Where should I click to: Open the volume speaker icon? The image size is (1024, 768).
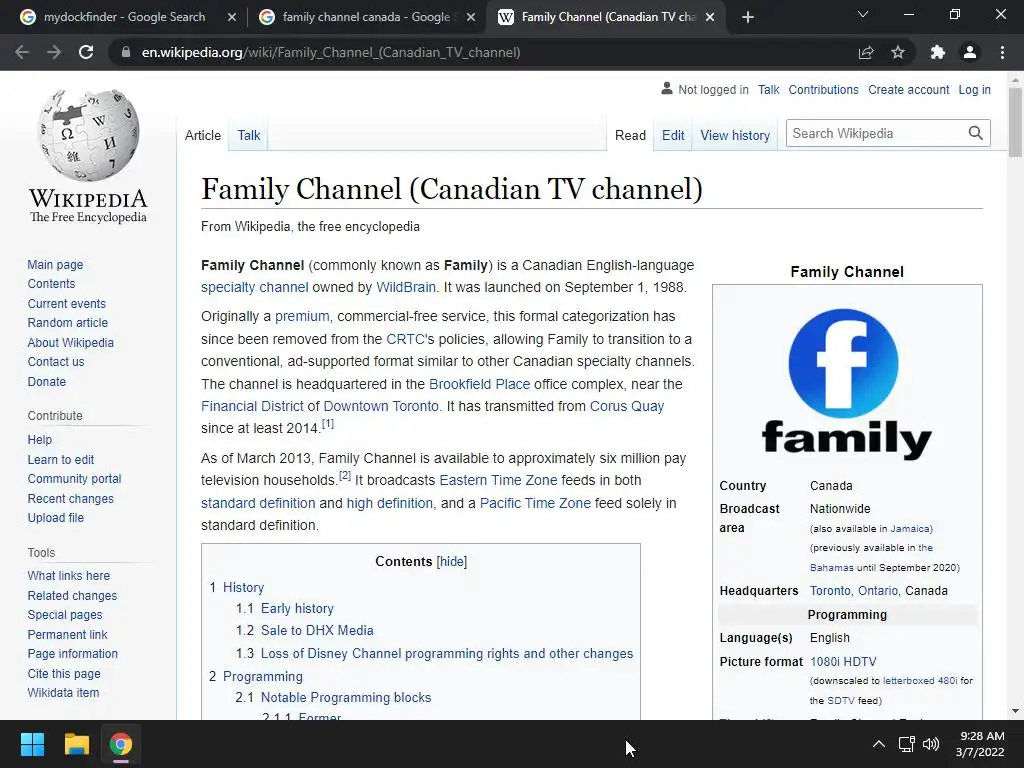[931, 744]
